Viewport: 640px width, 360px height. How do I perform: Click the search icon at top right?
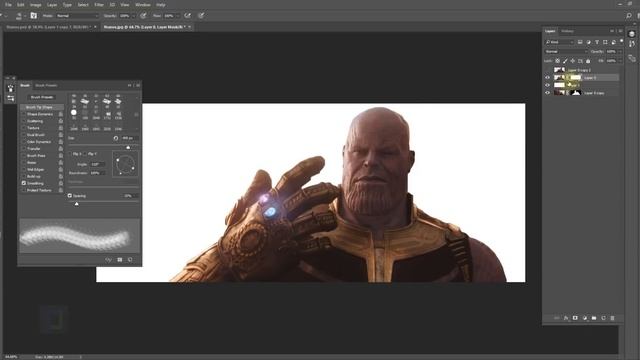click(629, 16)
